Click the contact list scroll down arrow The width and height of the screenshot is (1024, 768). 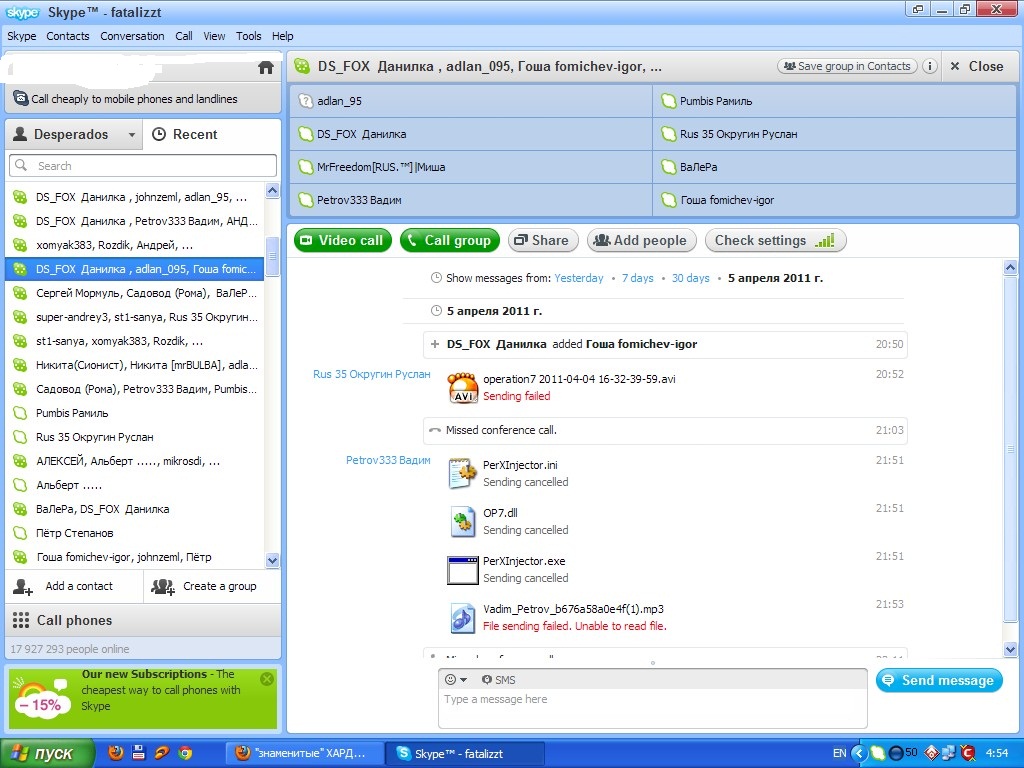(x=272, y=560)
